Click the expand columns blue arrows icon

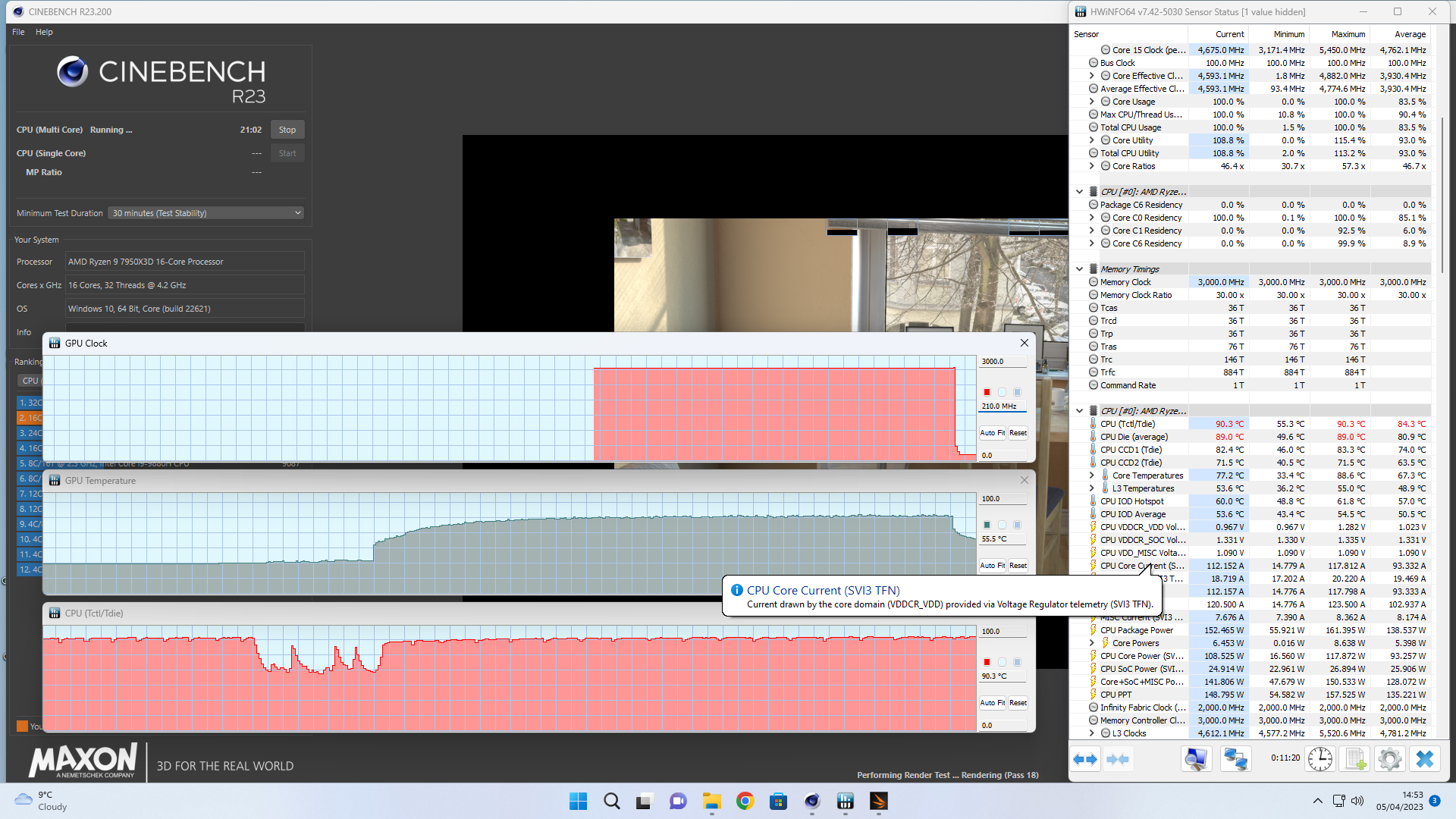coord(1085,759)
